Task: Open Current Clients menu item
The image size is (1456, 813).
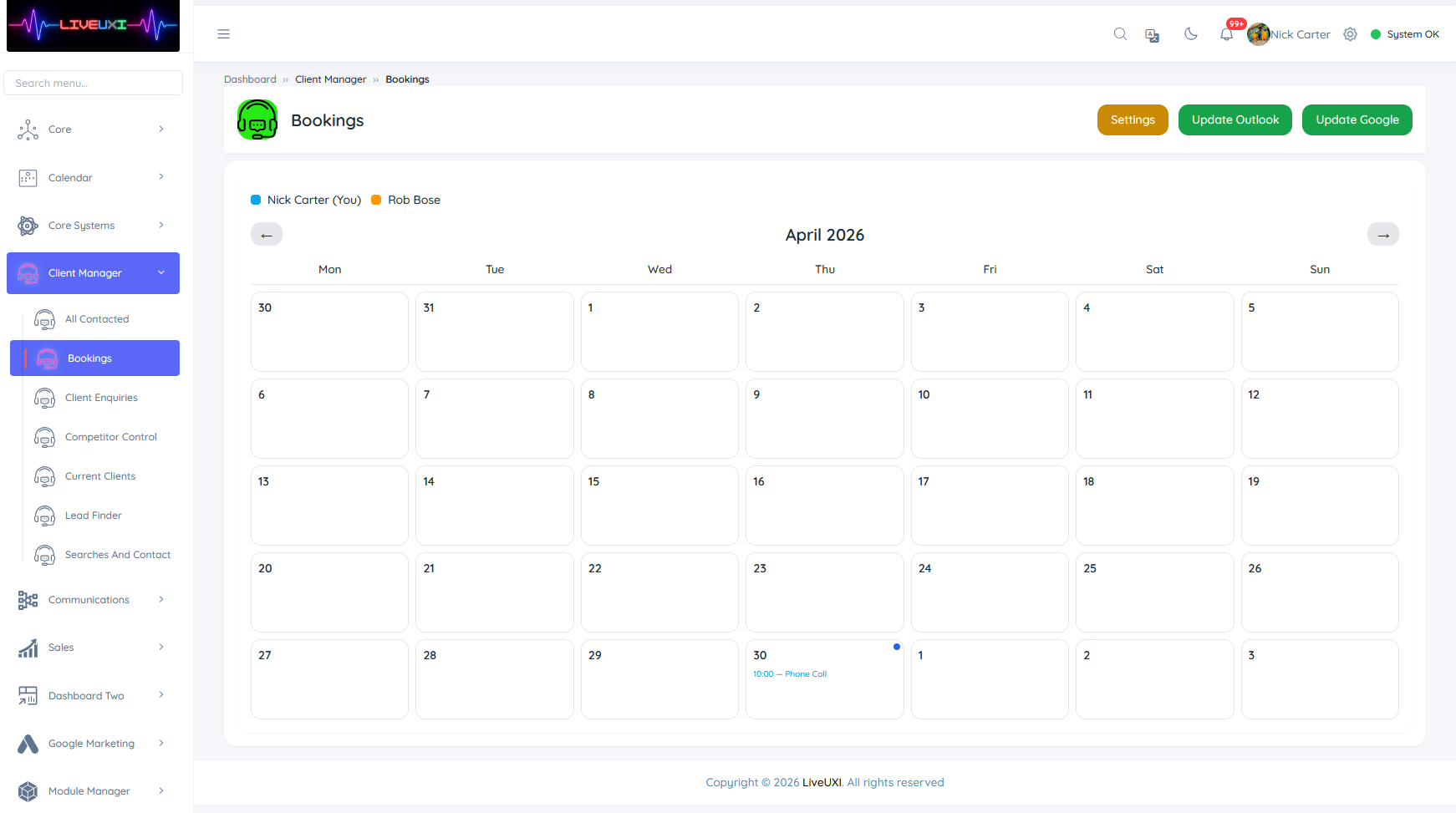Action: 101,476
